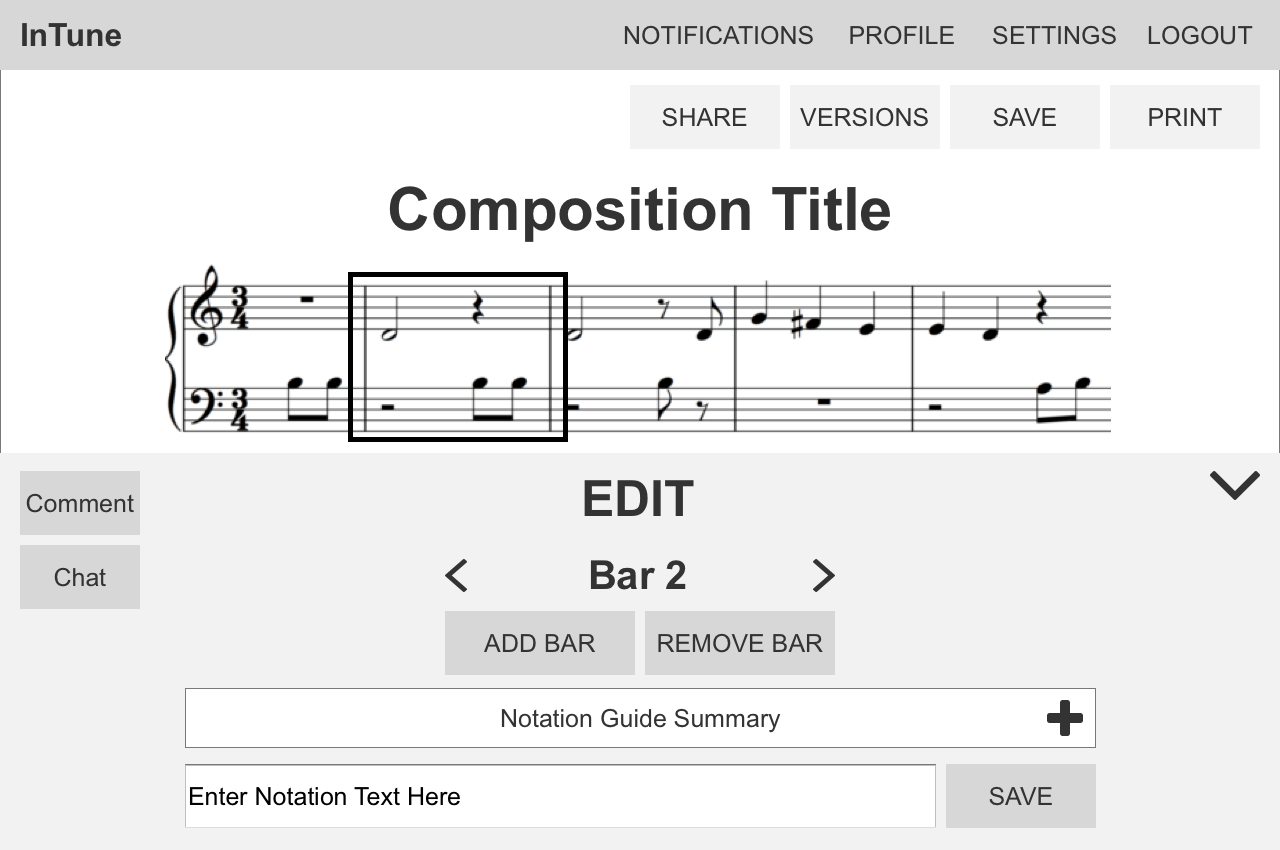This screenshot has height=850, width=1280.
Task: Open the Chat panel
Action: 79,577
